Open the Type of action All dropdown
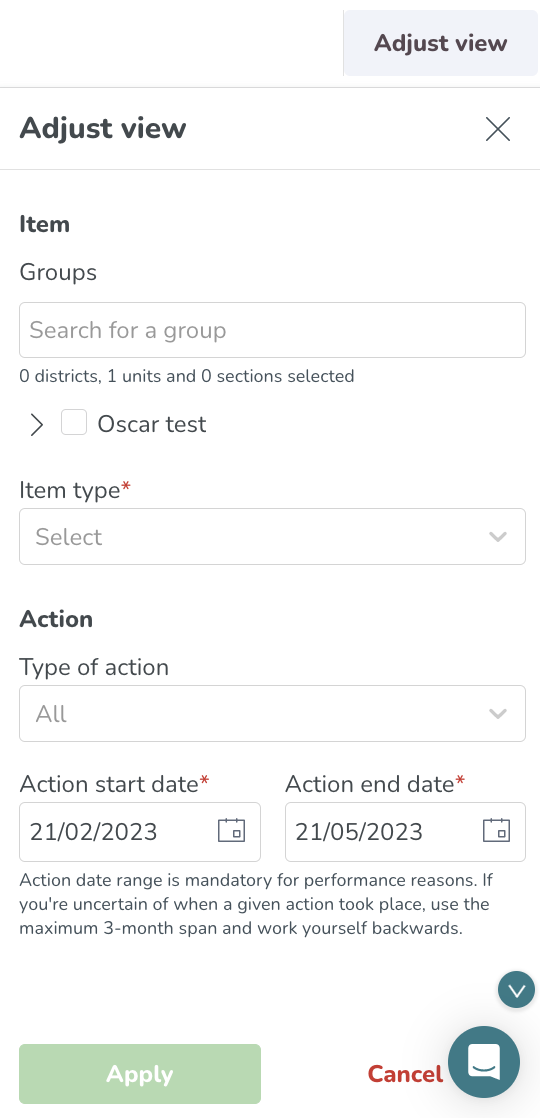The width and height of the screenshot is (540, 1118). 272,713
